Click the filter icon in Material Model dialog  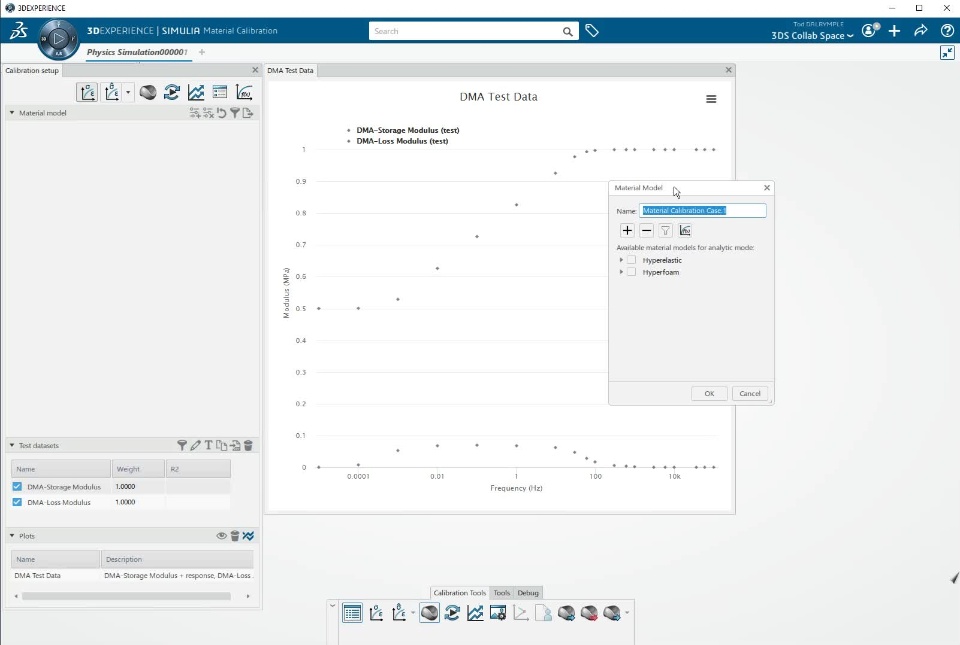pos(666,231)
